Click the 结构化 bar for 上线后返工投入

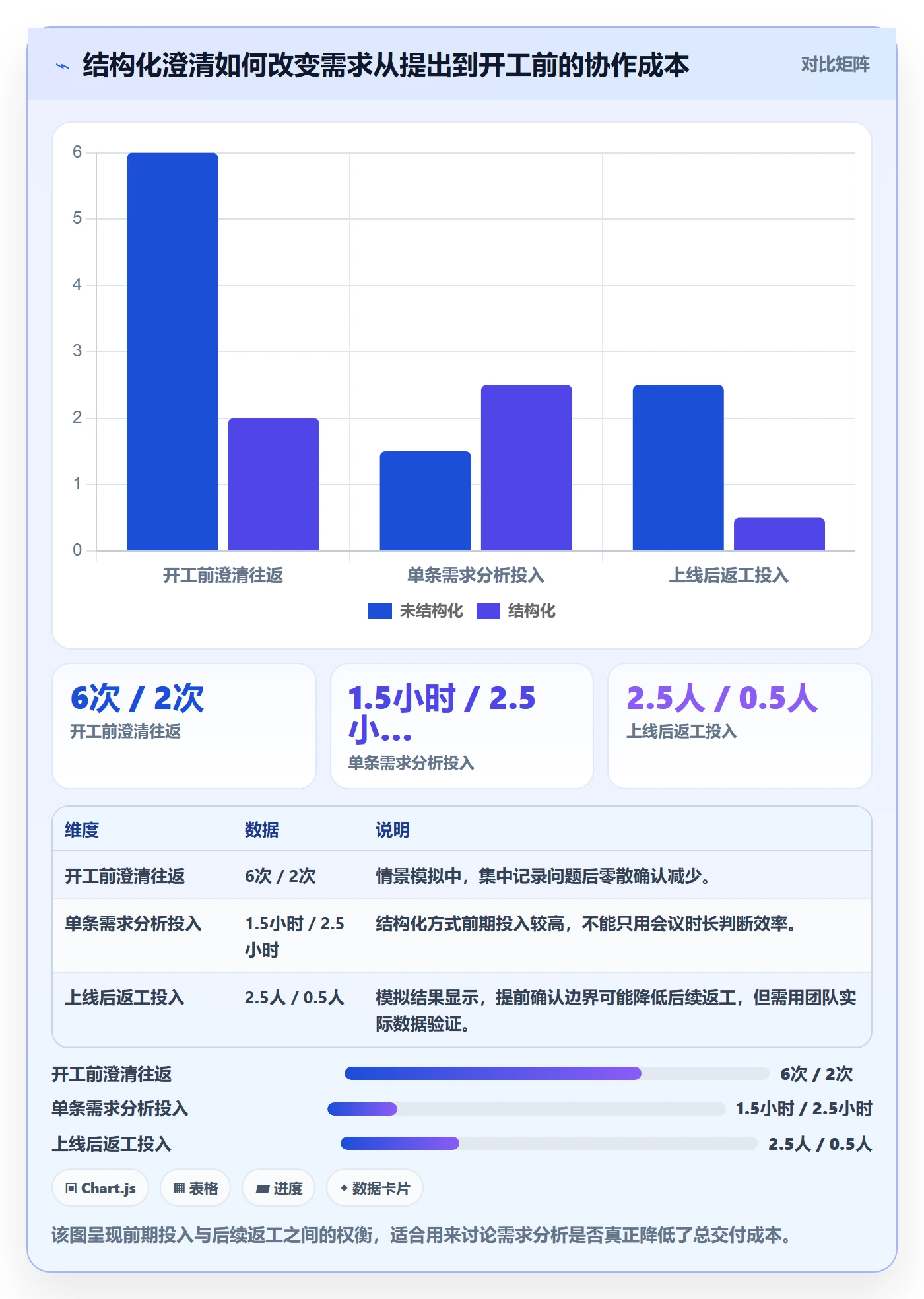[x=779, y=534]
